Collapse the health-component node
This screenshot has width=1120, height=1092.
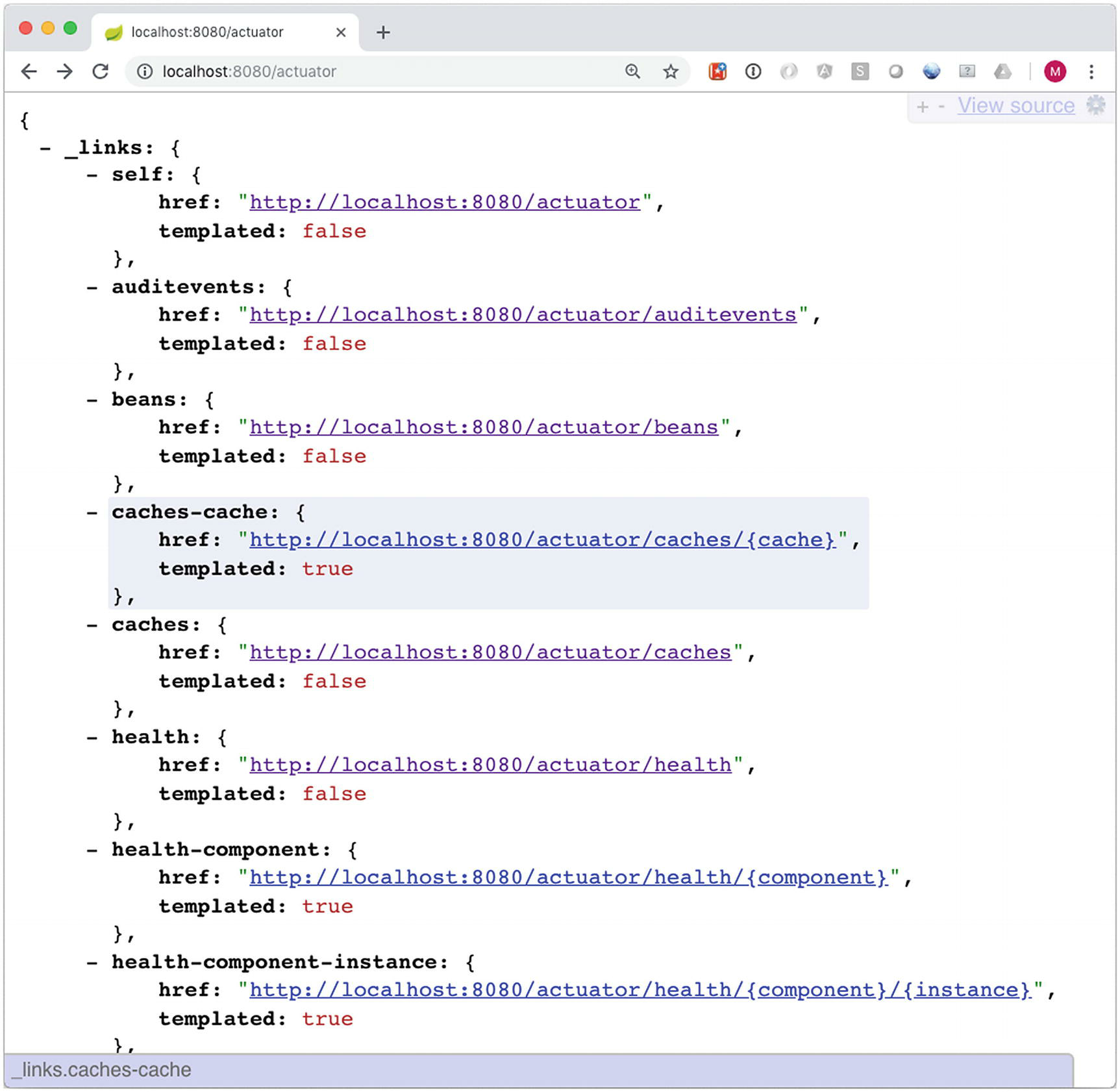click(92, 850)
